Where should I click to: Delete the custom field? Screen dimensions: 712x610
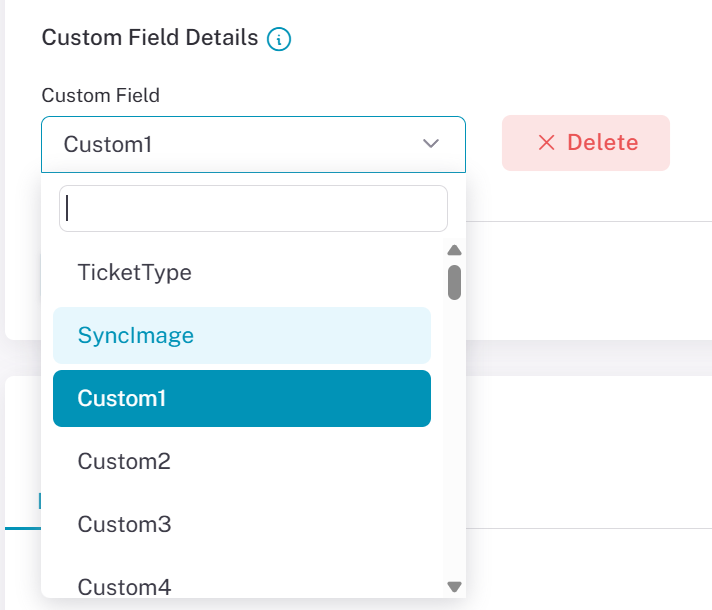point(585,143)
